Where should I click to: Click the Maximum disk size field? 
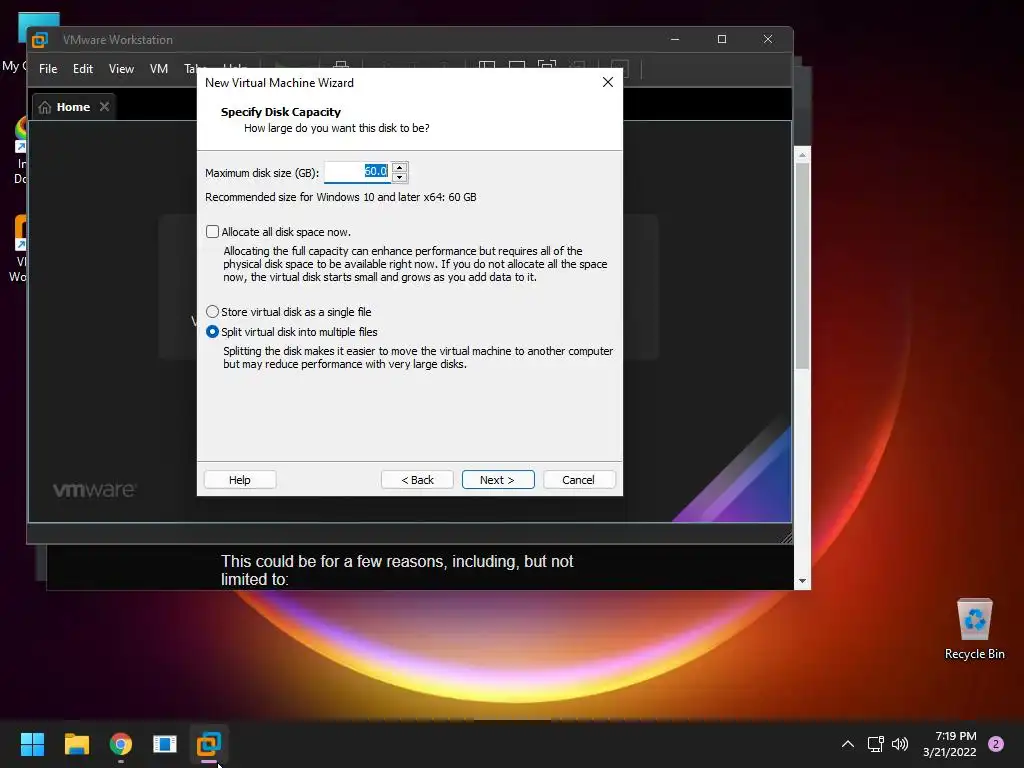tap(357, 172)
